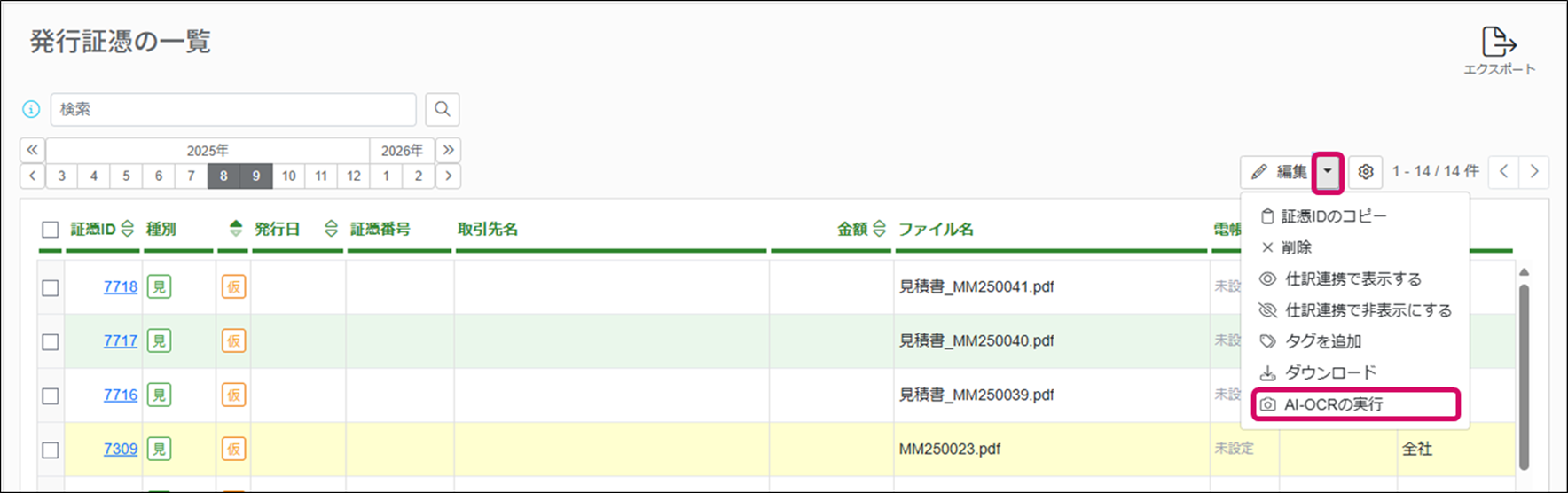This screenshot has height=493, width=1568.
Task: Click the blue info icon beside search
Action: [x=31, y=109]
